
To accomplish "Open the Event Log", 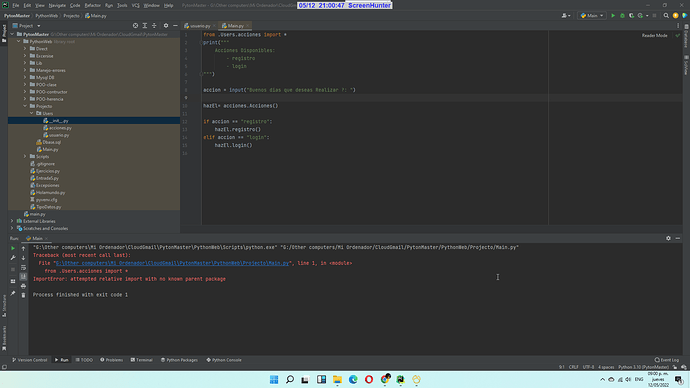I will tap(667, 360).
